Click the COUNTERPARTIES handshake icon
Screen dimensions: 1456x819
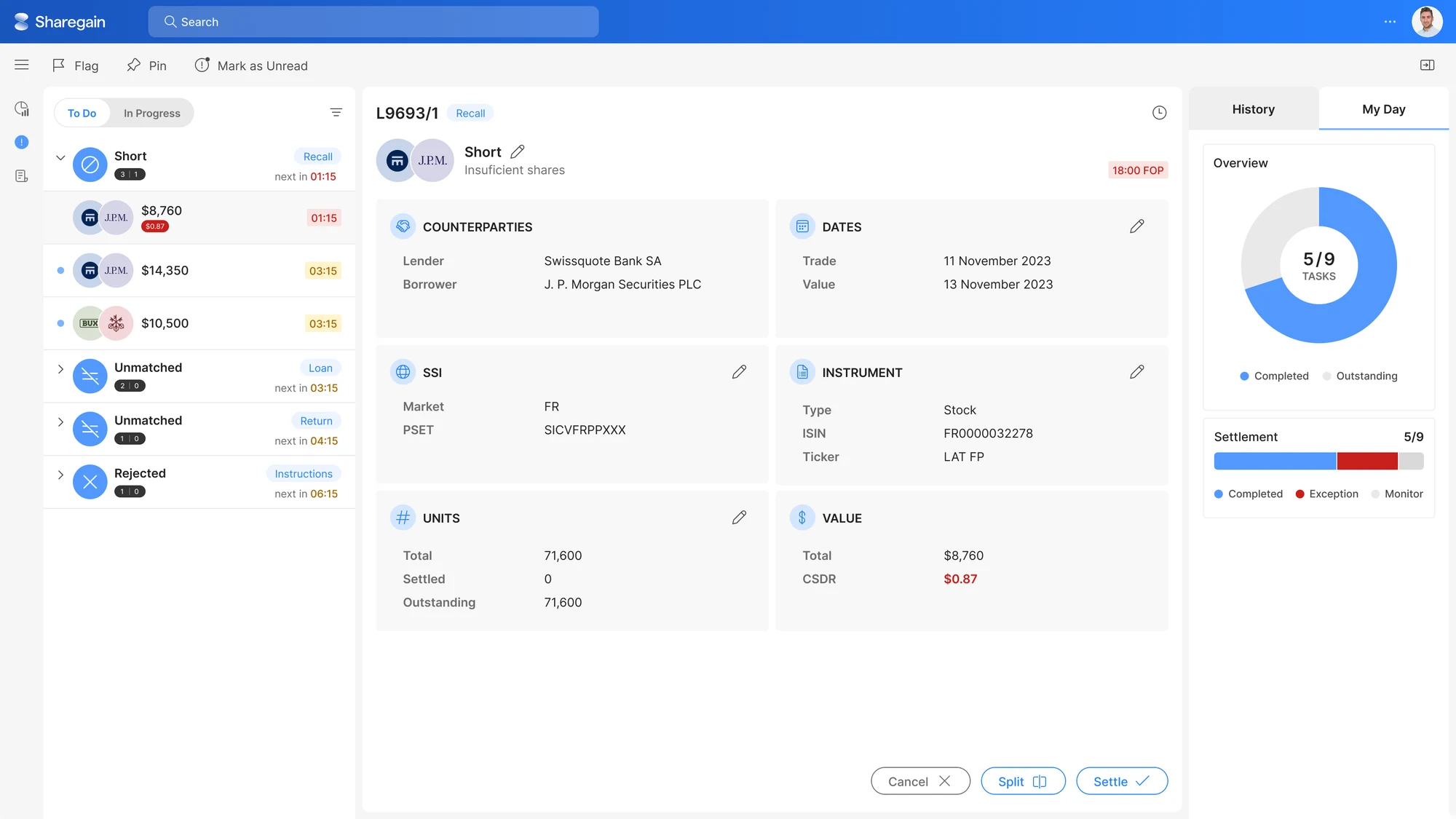[x=403, y=226]
